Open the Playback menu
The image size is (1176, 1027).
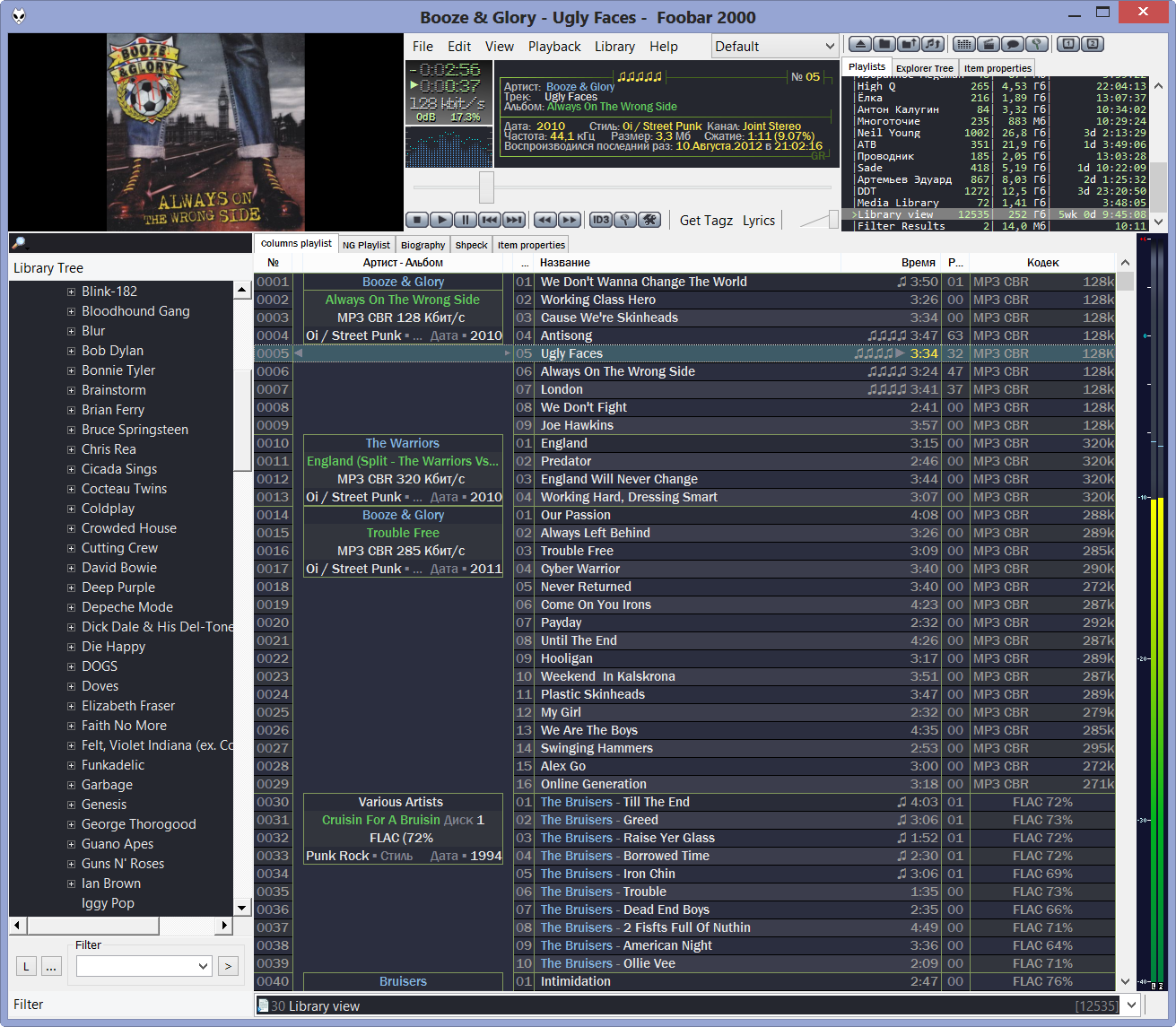point(553,47)
